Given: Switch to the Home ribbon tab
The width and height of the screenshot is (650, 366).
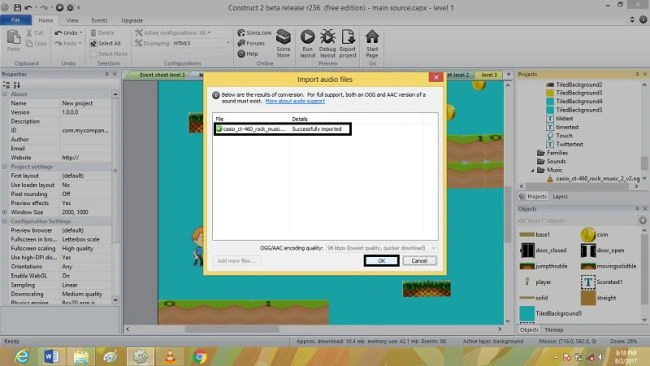Looking at the screenshot, I should point(46,20).
